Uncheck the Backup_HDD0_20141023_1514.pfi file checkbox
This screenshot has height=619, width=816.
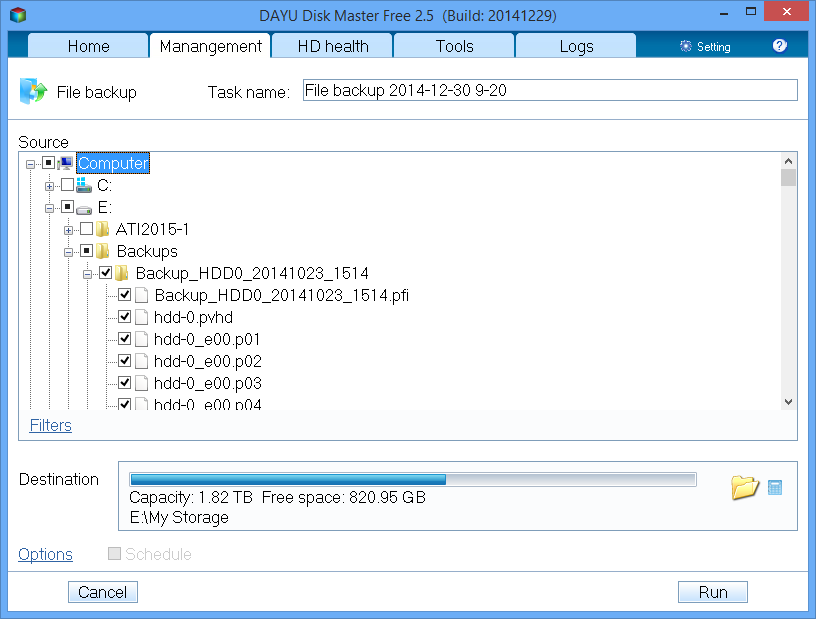[124, 295]
